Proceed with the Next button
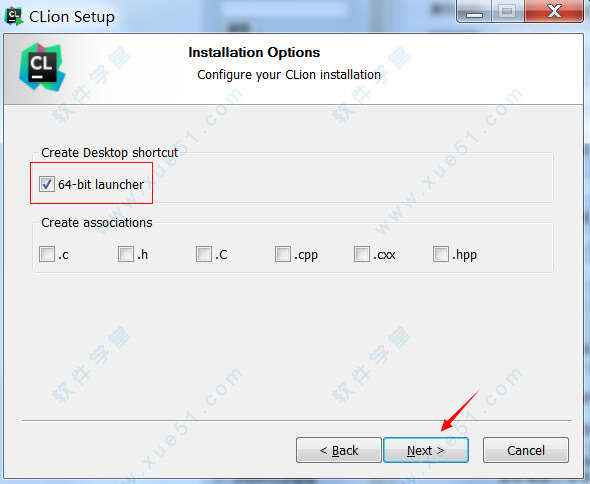The height and width of the screenshot is (484, 590). click(x=426, y=450)
